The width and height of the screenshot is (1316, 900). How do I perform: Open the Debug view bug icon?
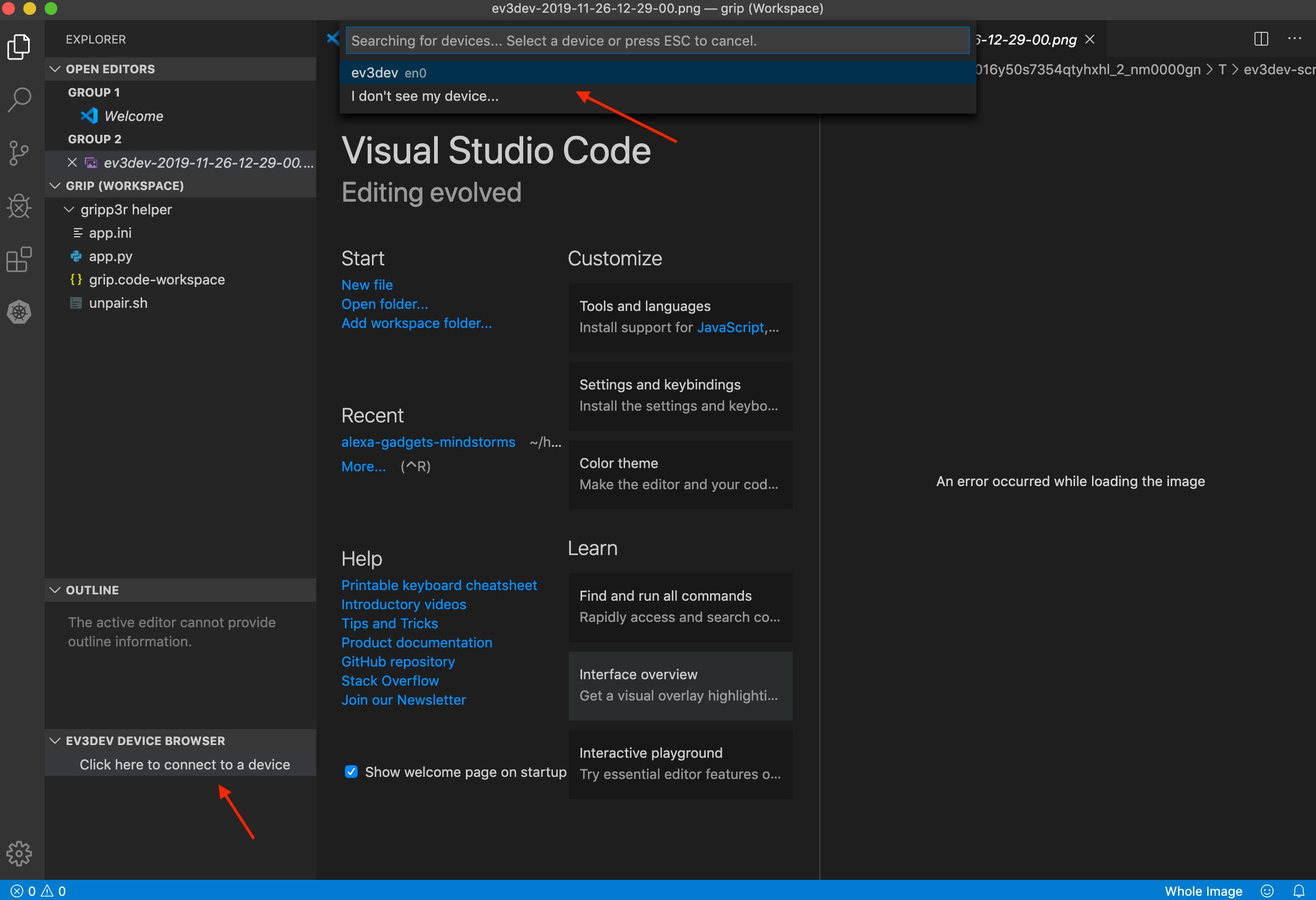19,206
